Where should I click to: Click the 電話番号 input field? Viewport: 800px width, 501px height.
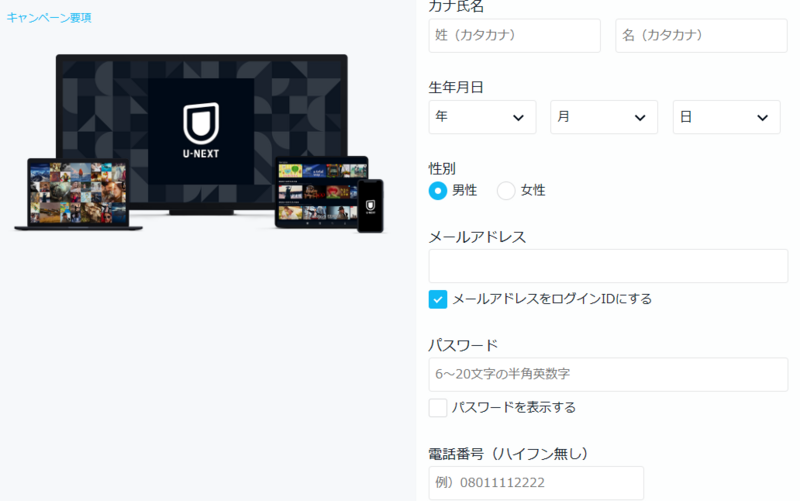pos(536,483)
